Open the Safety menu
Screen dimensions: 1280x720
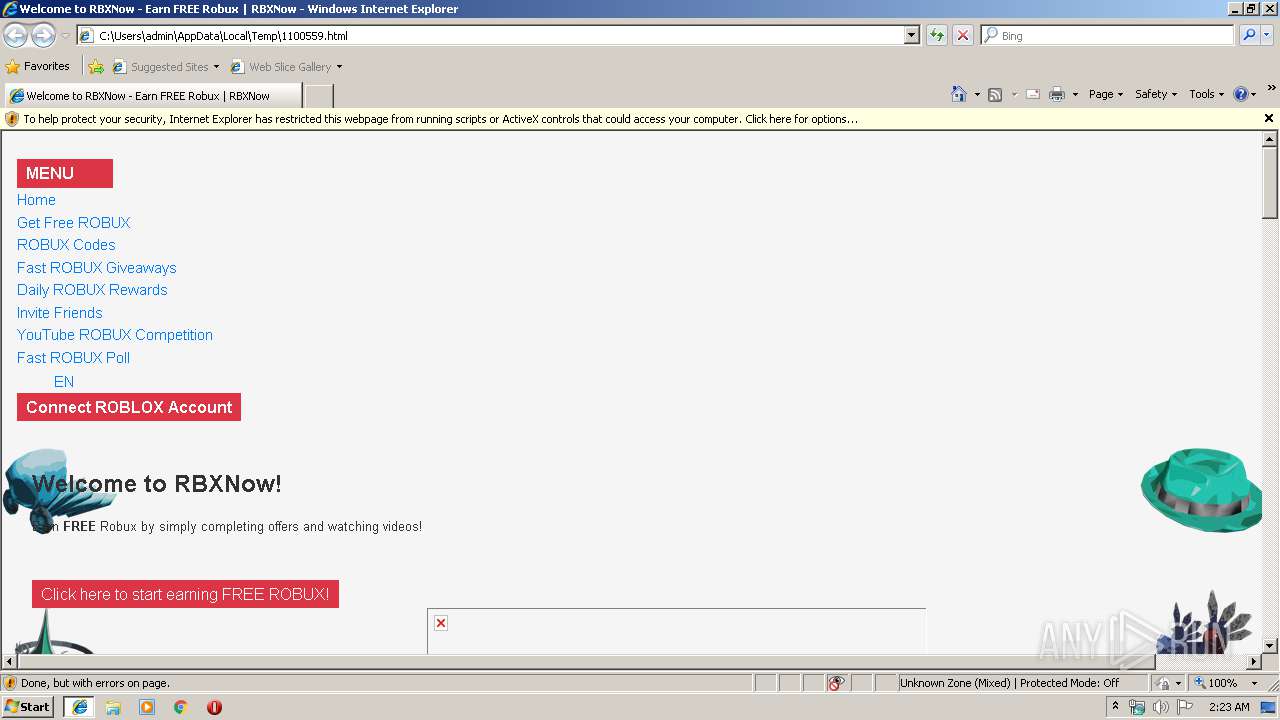click(x=1156, y=94)
